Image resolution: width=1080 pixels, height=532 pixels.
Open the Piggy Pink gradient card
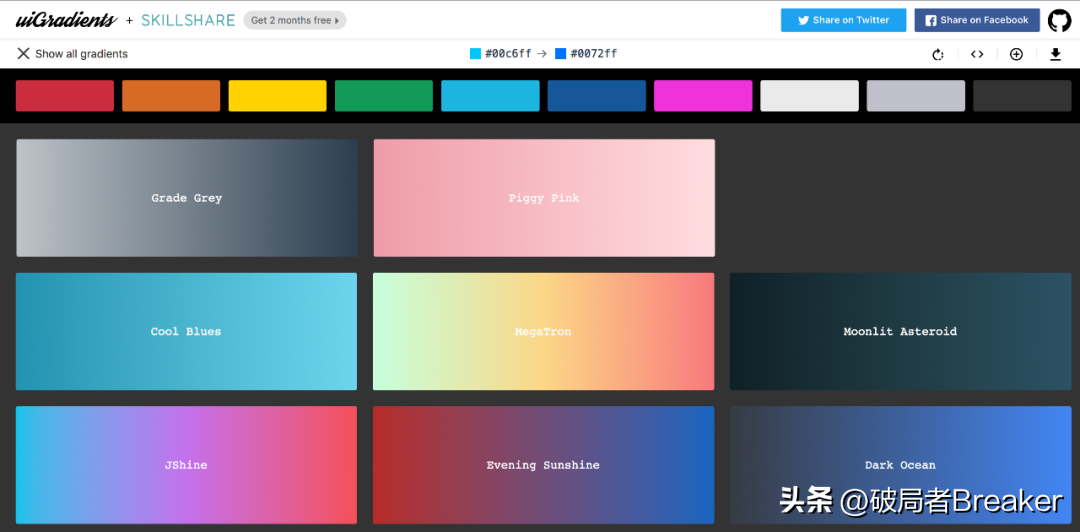pyautogui.click(x=544, y=198)
